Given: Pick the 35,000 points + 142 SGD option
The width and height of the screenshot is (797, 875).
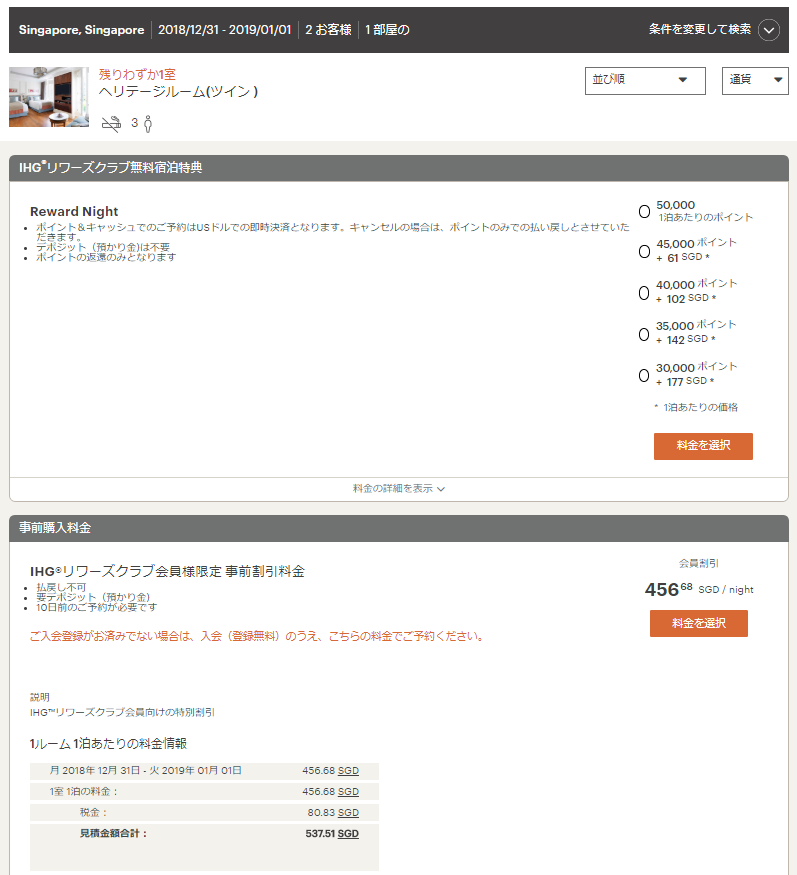Looking at the screenshot, I should pos(644,333).
